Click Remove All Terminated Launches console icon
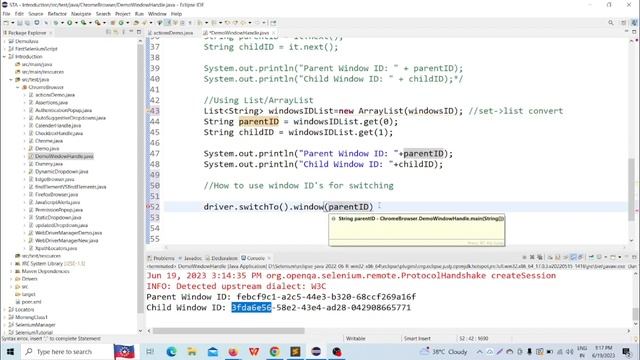 (540, 257)
